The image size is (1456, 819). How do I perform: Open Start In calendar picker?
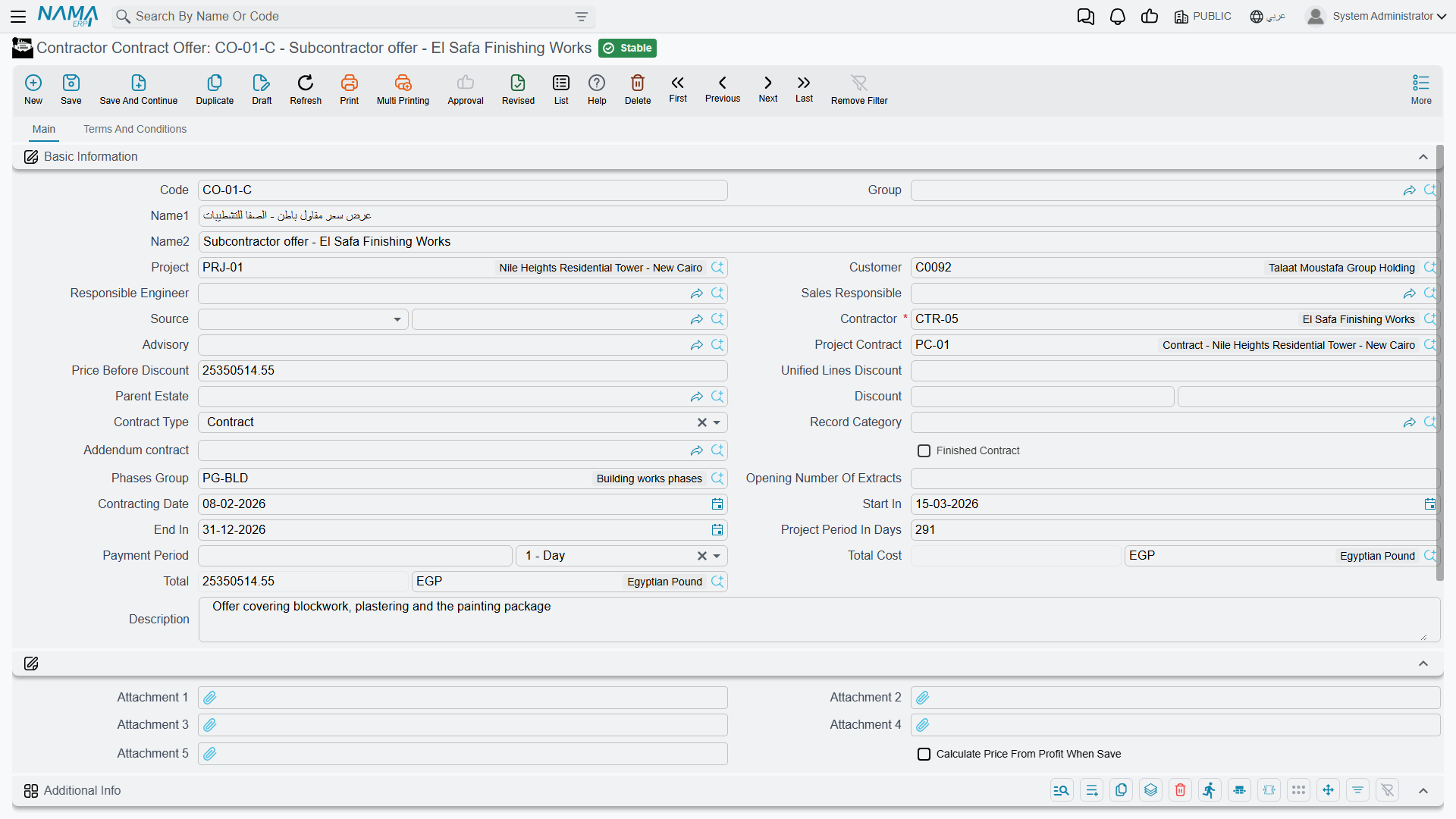(x=1430, y=504)
